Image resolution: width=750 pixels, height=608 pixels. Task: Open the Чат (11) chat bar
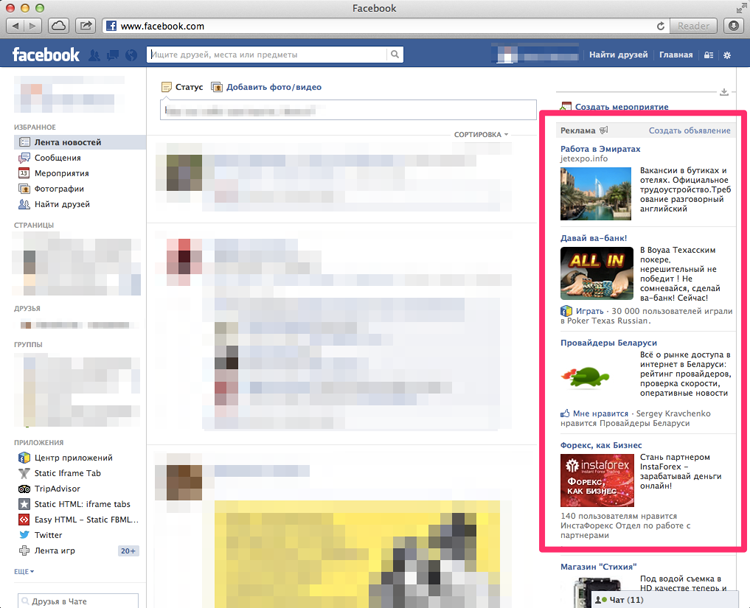click(x=665, y=600)
